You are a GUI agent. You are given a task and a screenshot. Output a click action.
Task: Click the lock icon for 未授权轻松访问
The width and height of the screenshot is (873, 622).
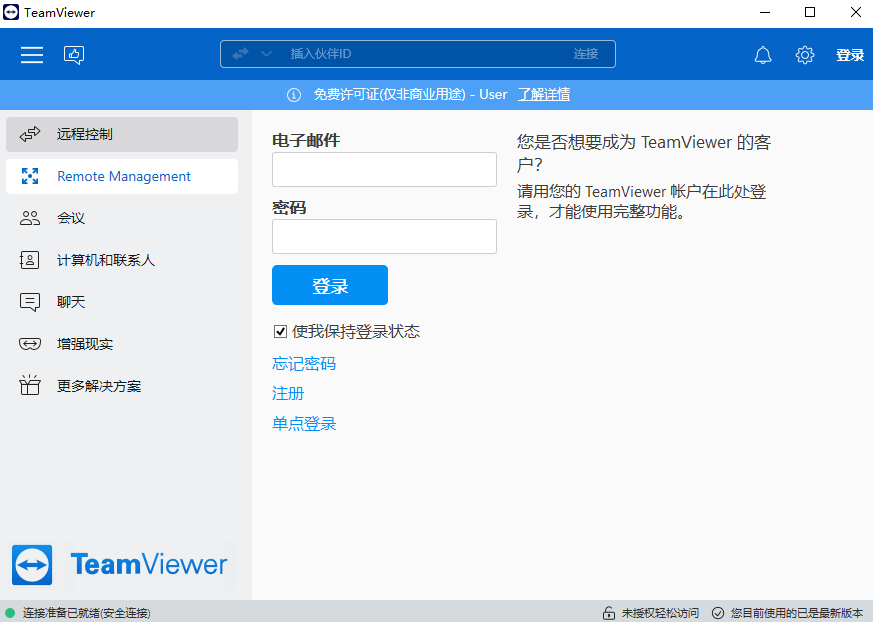pos(608,611)
